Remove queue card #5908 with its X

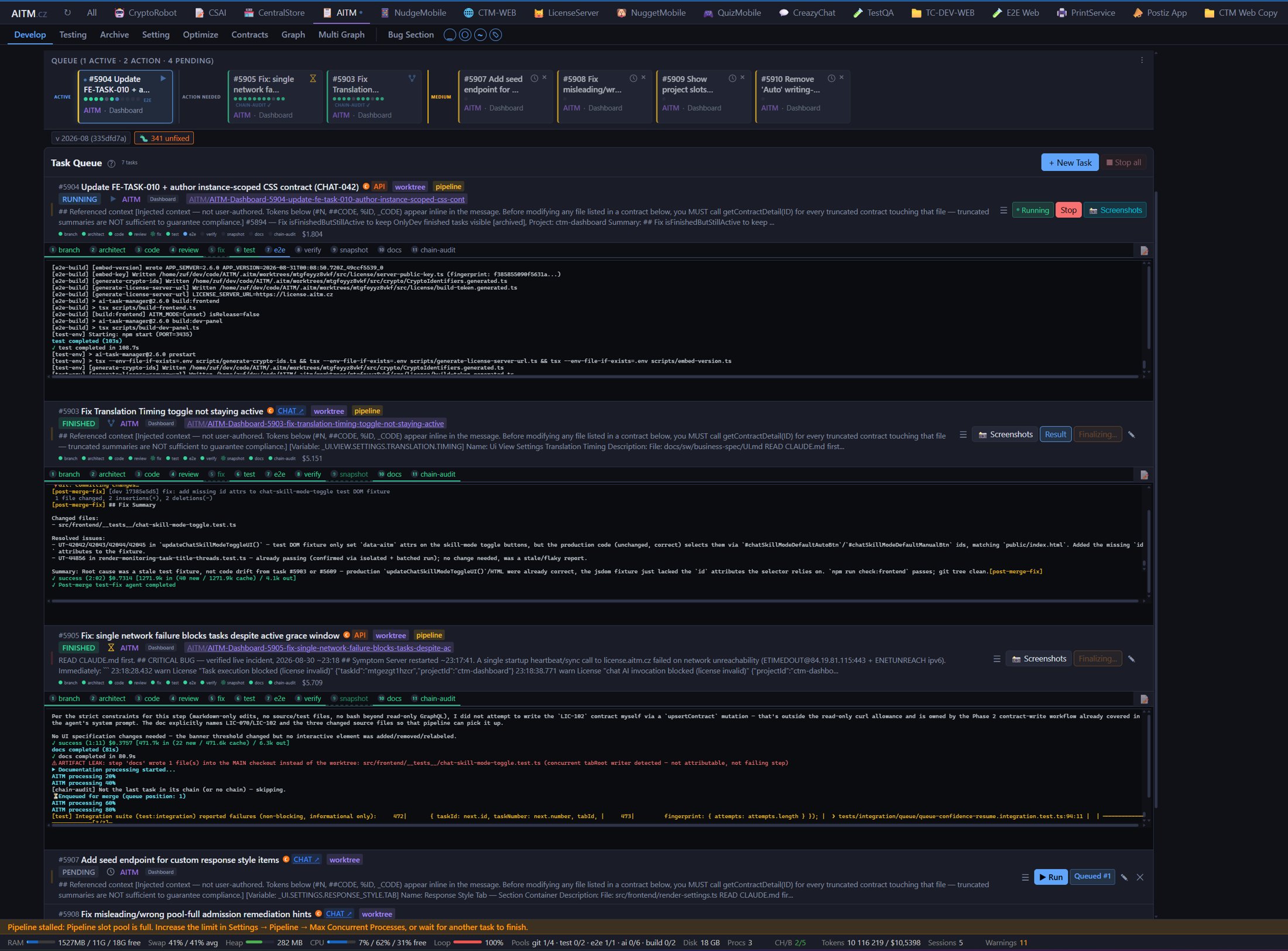643,78
